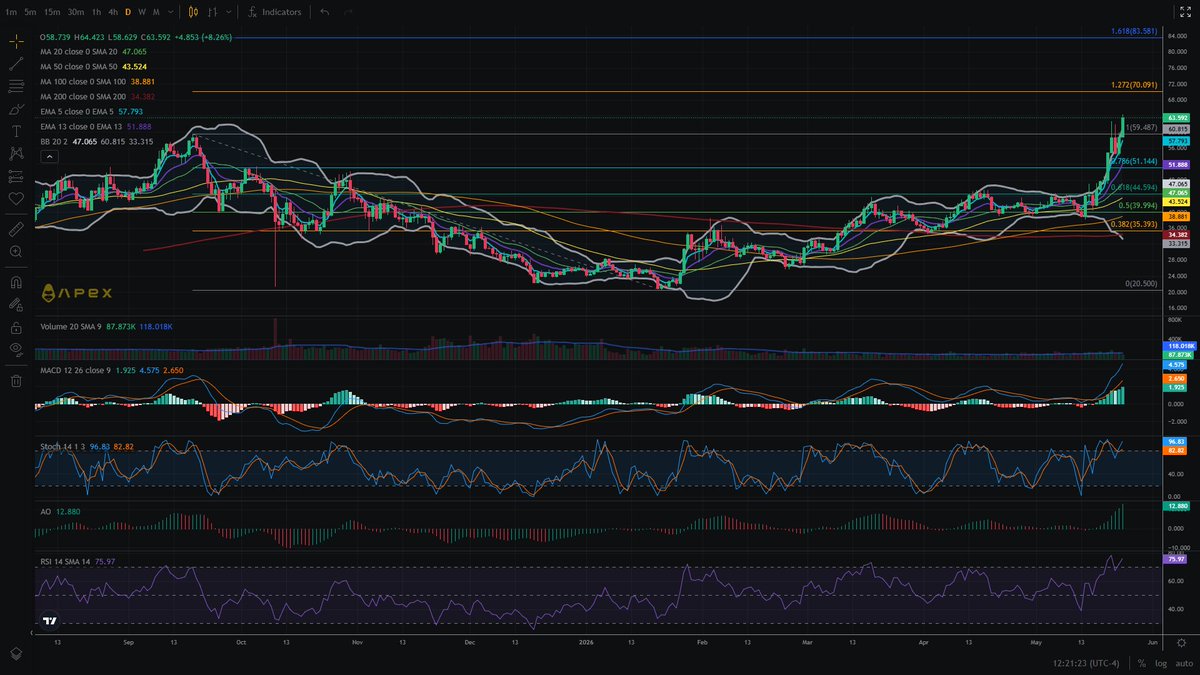The image size is (1200, 675).
Task: Click the 63.592 current price label
Action: pos(1176,118)
